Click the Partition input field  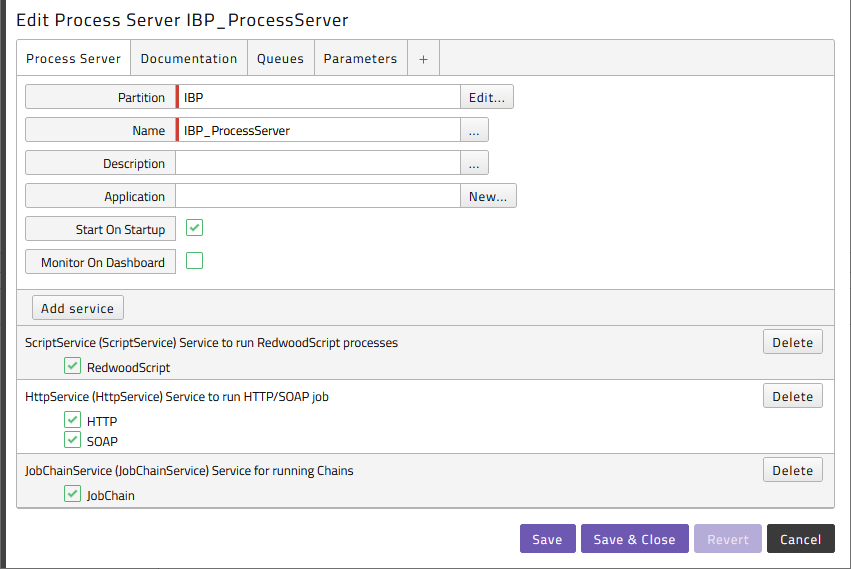[x=319, y=97]
